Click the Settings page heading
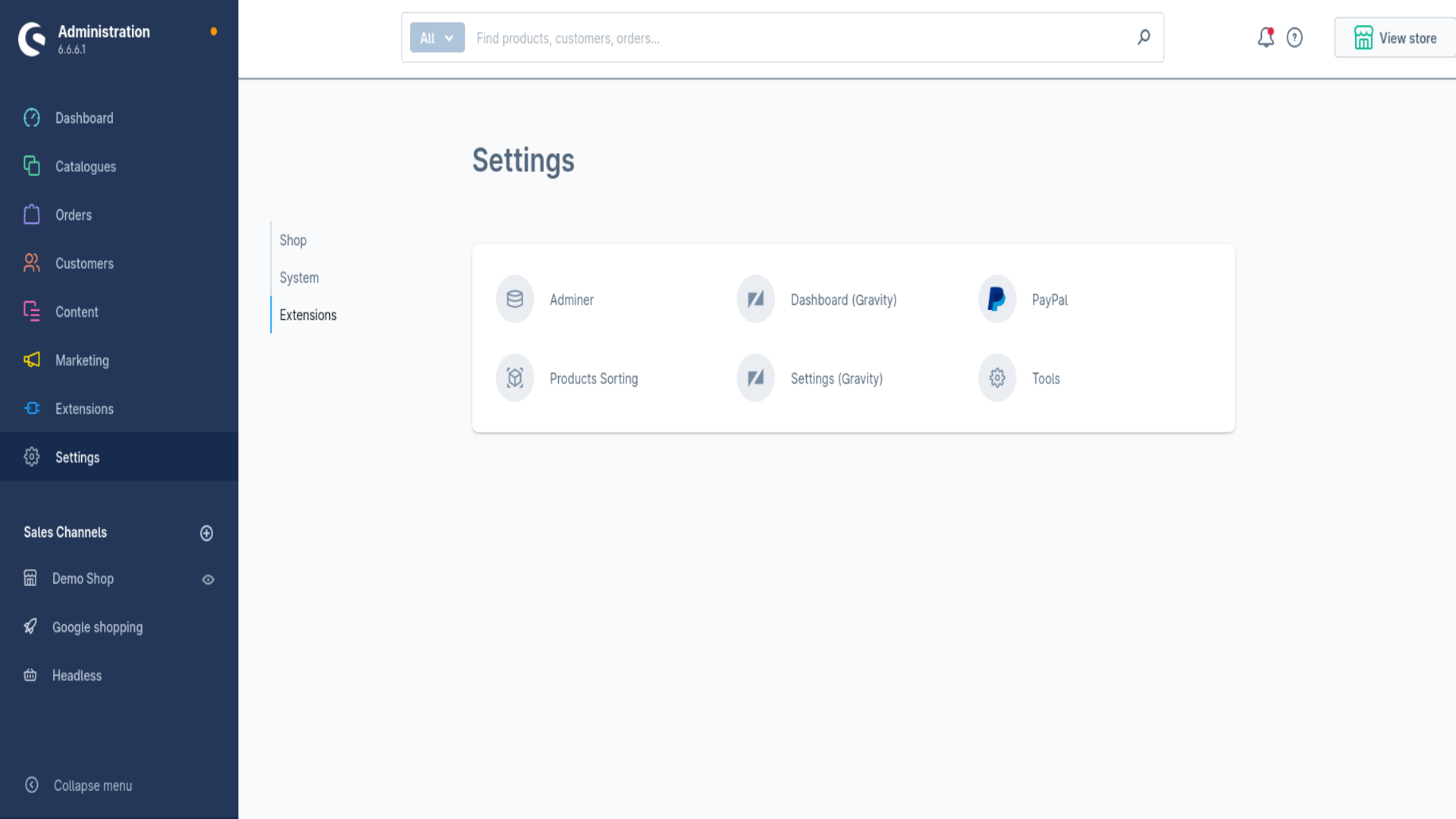Viewport: 1456px width, 819px height. click(523, 161)
